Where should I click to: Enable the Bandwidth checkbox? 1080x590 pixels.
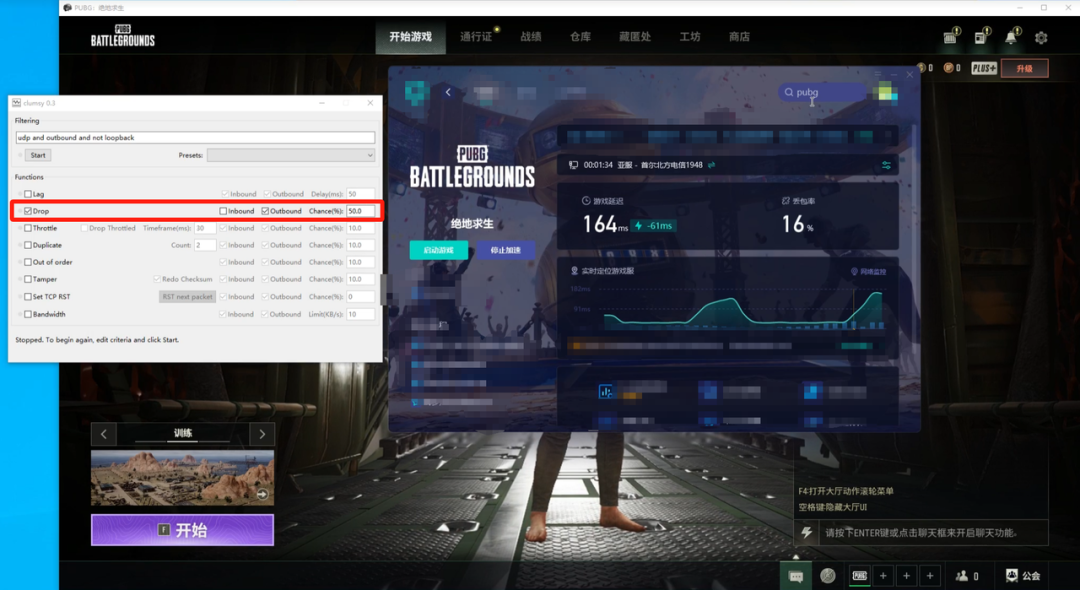pyautogui.click(x=28, y=314)
